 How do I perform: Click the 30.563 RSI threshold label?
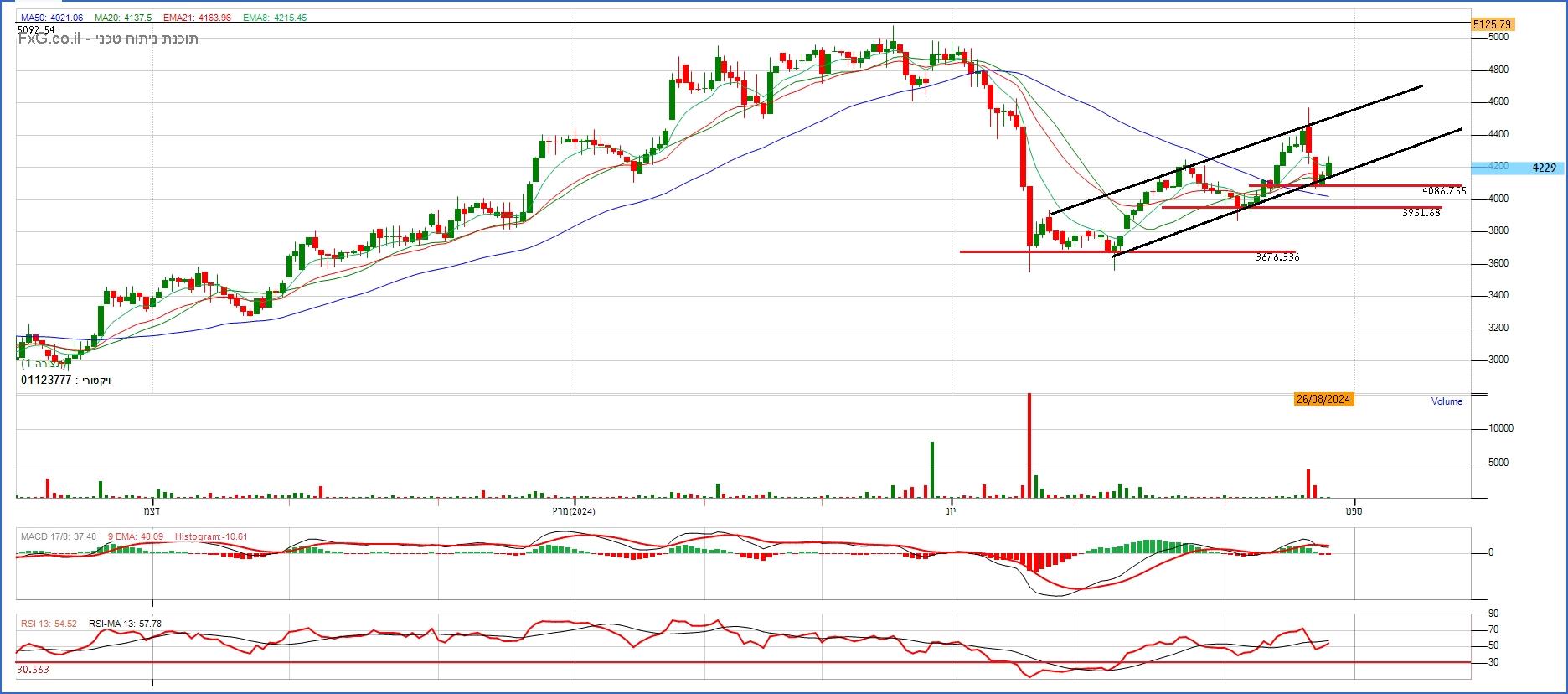(x=33, y=670)
